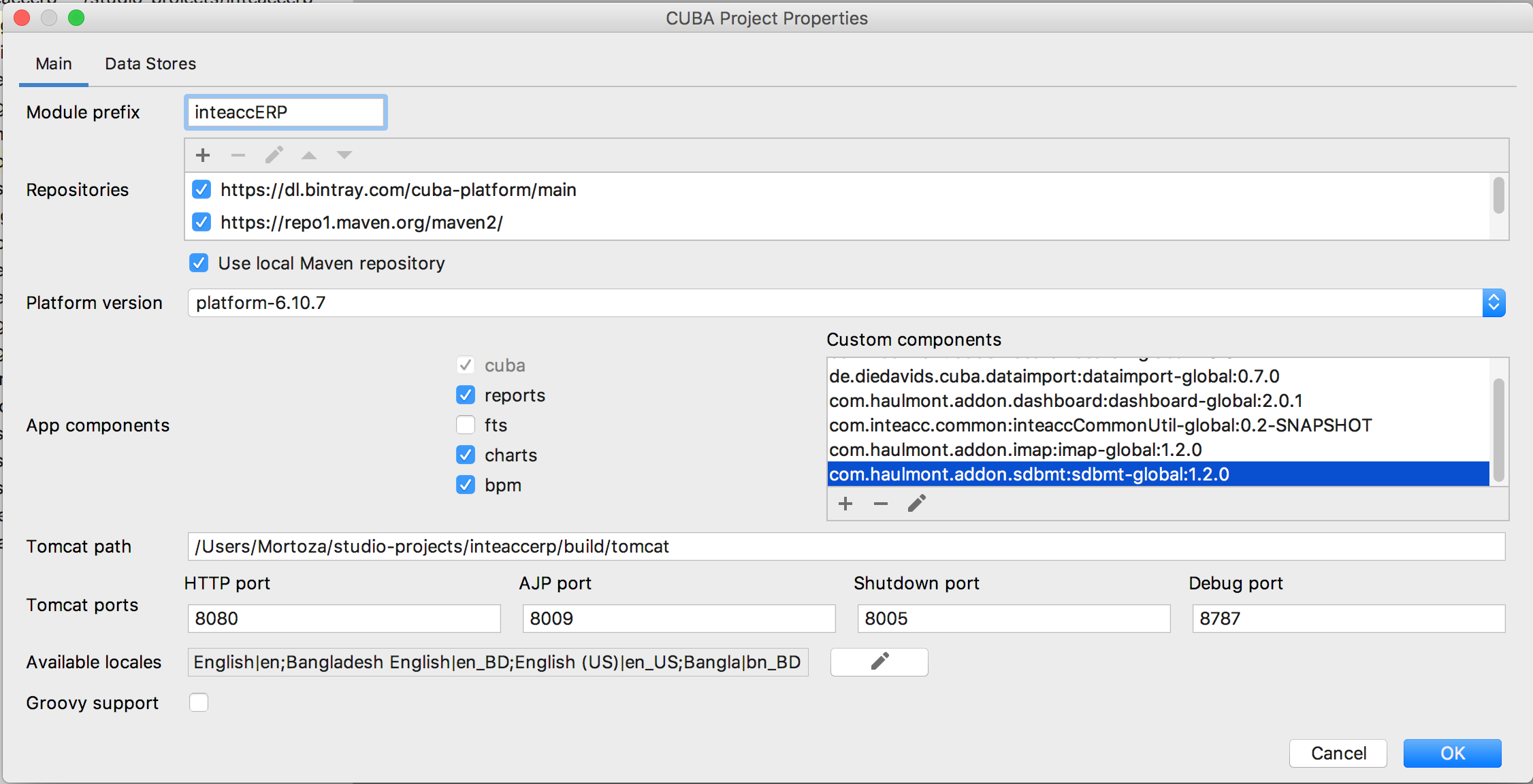The image size is (1533, 784).
Task: Uncheck Use local Maven repository
Action: click(199, 263)
